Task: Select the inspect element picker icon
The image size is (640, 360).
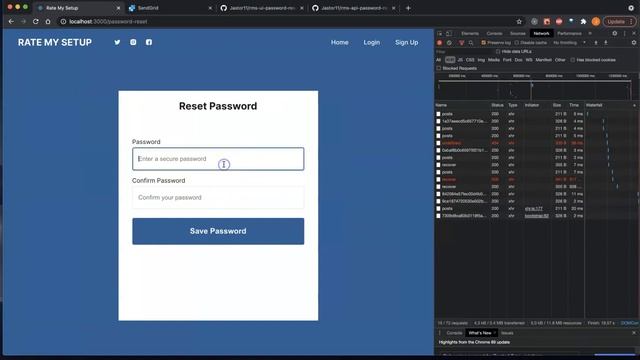Action: (440, 33)
